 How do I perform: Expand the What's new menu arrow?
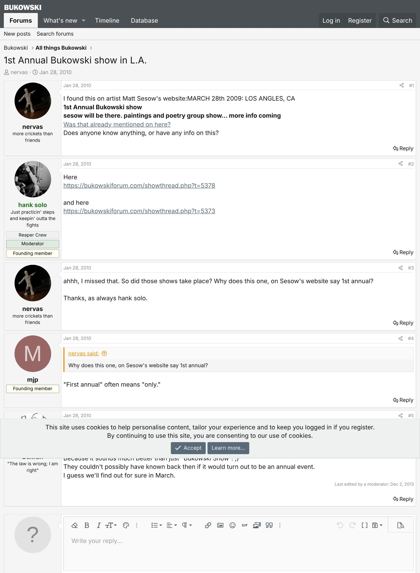(83, 20)
